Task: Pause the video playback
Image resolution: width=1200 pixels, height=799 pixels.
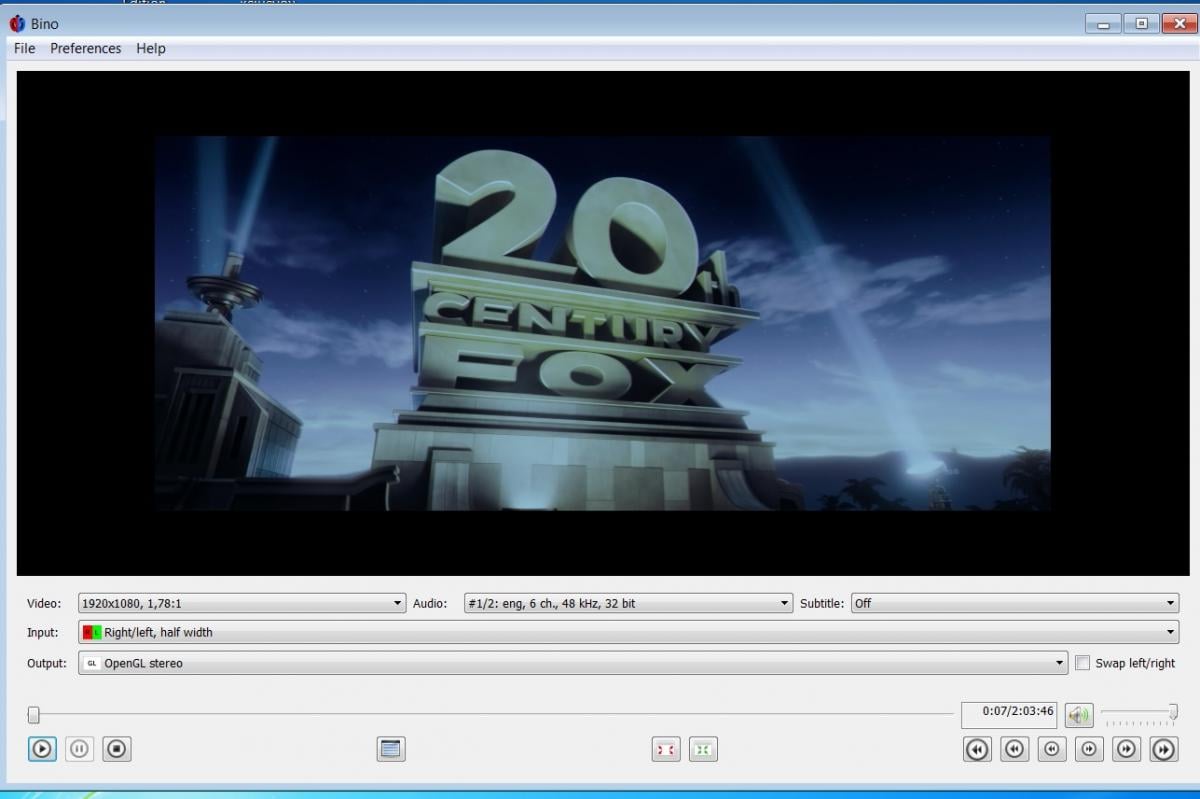Action: click(x=80, y=748)
